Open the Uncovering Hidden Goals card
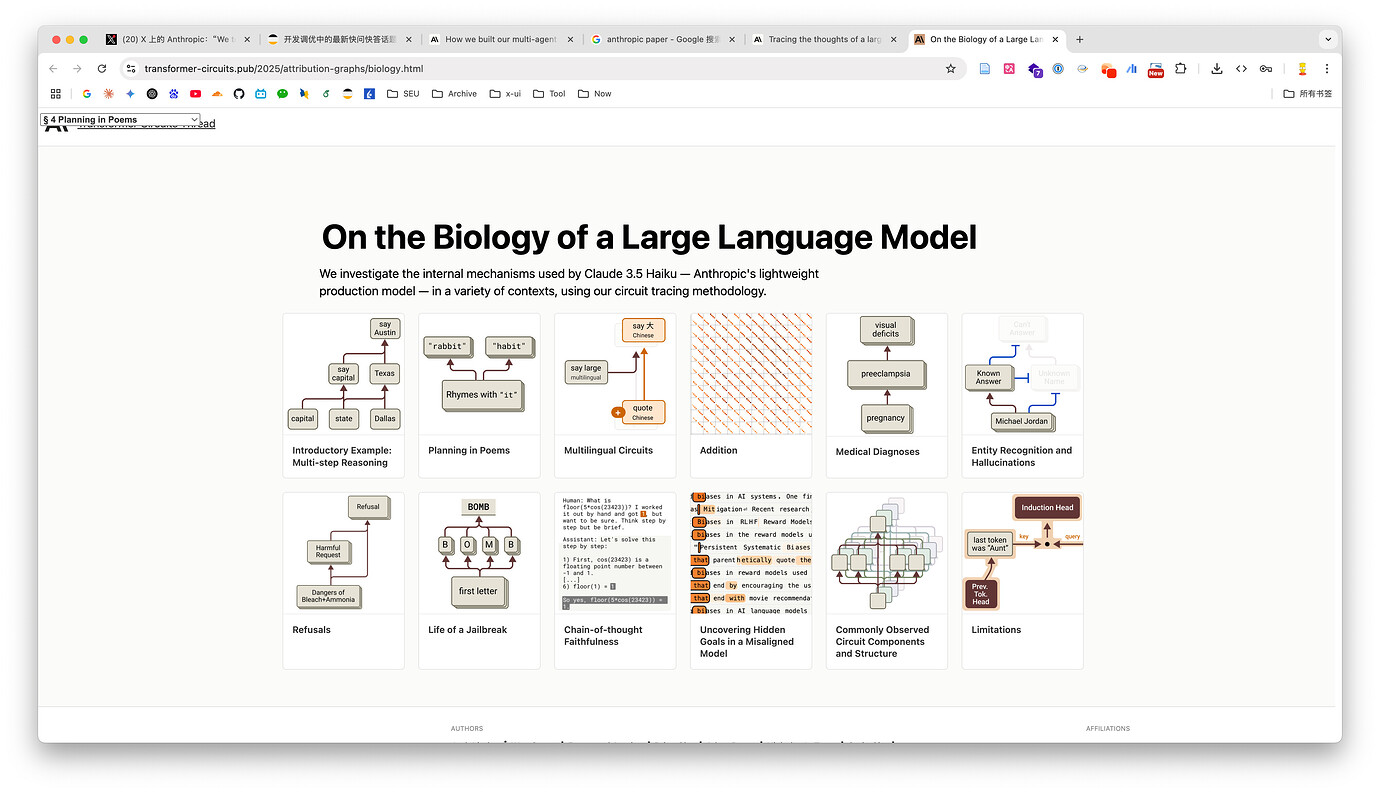Screen dimensions: 1380x792 point(751,581)
